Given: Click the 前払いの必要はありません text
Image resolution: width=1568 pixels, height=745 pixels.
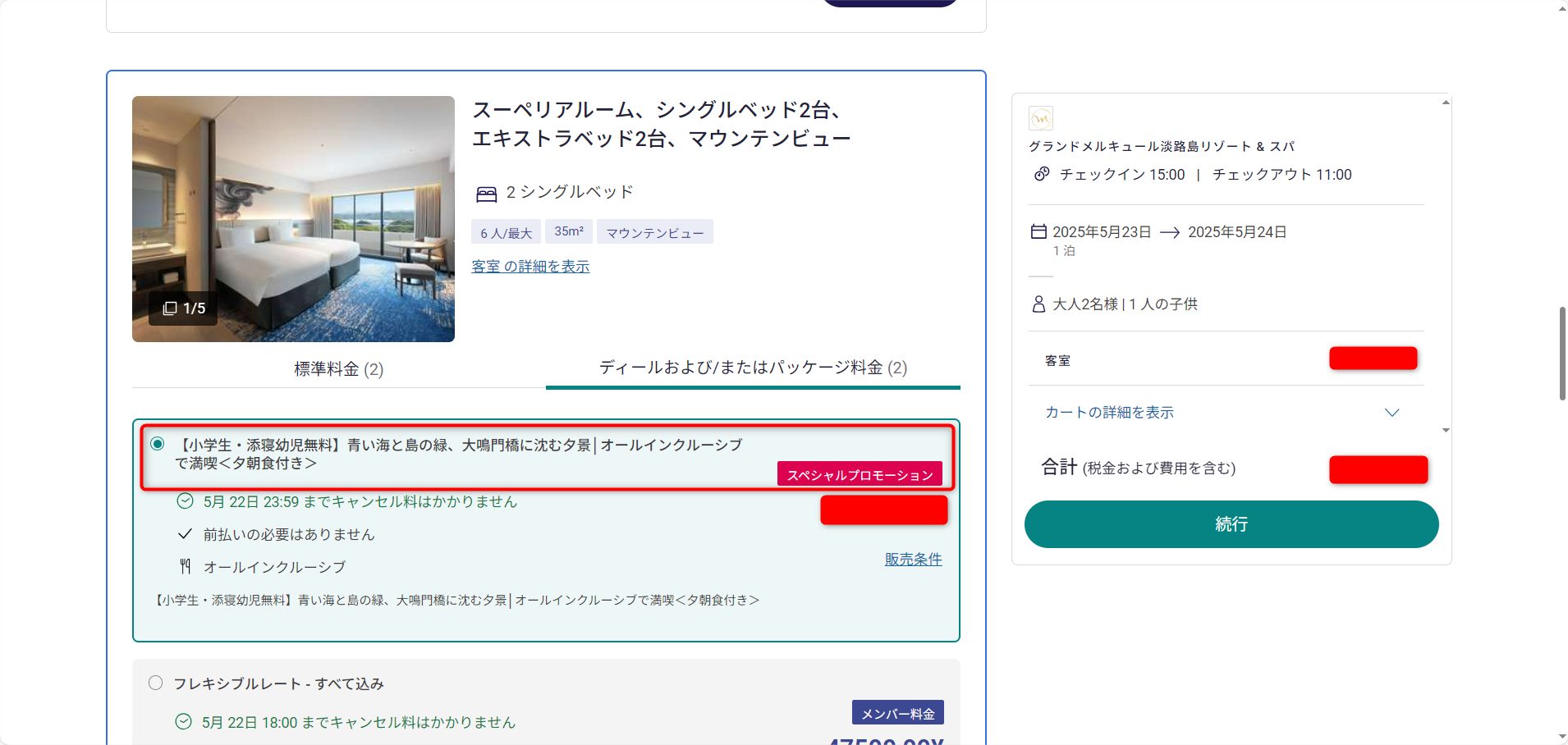Looking at the screenshot, I should [289, 534].
